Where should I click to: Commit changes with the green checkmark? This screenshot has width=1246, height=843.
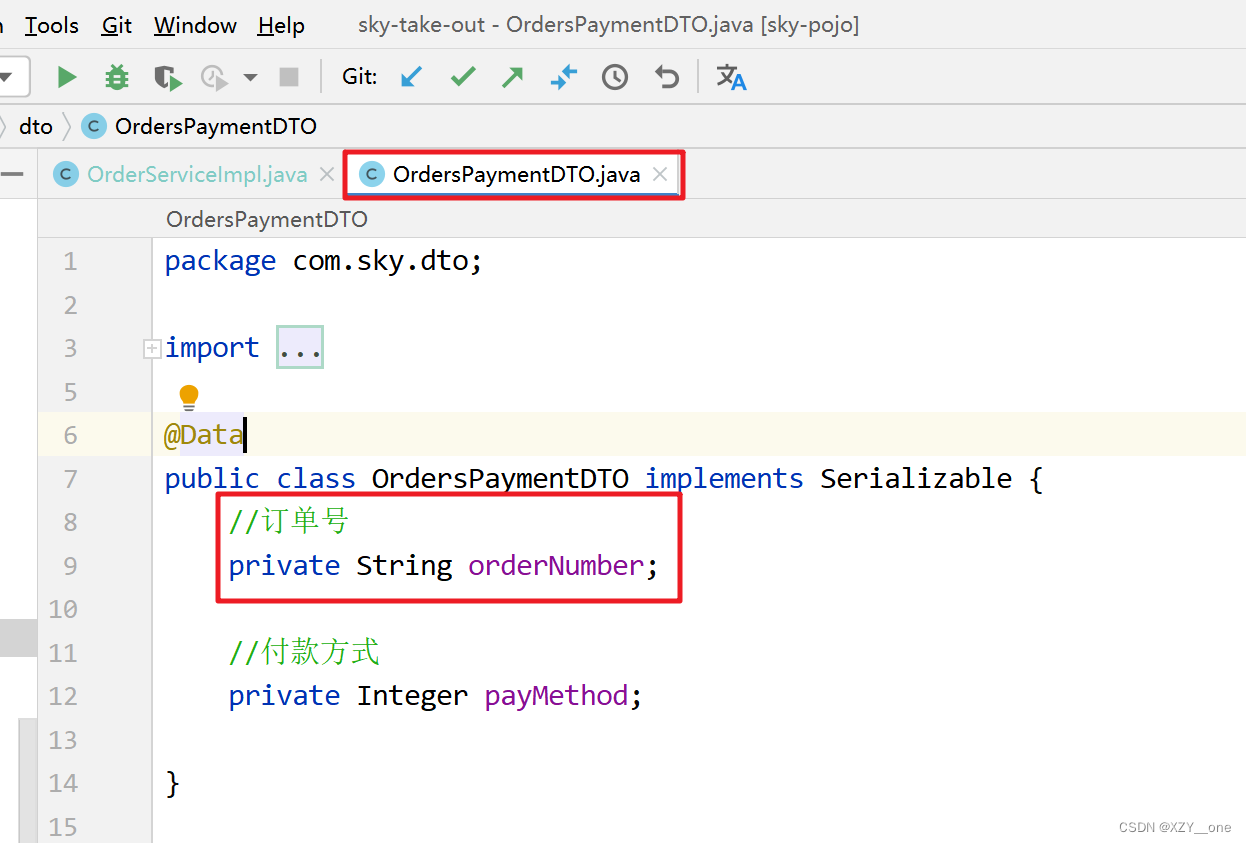(x=462, y=77)
